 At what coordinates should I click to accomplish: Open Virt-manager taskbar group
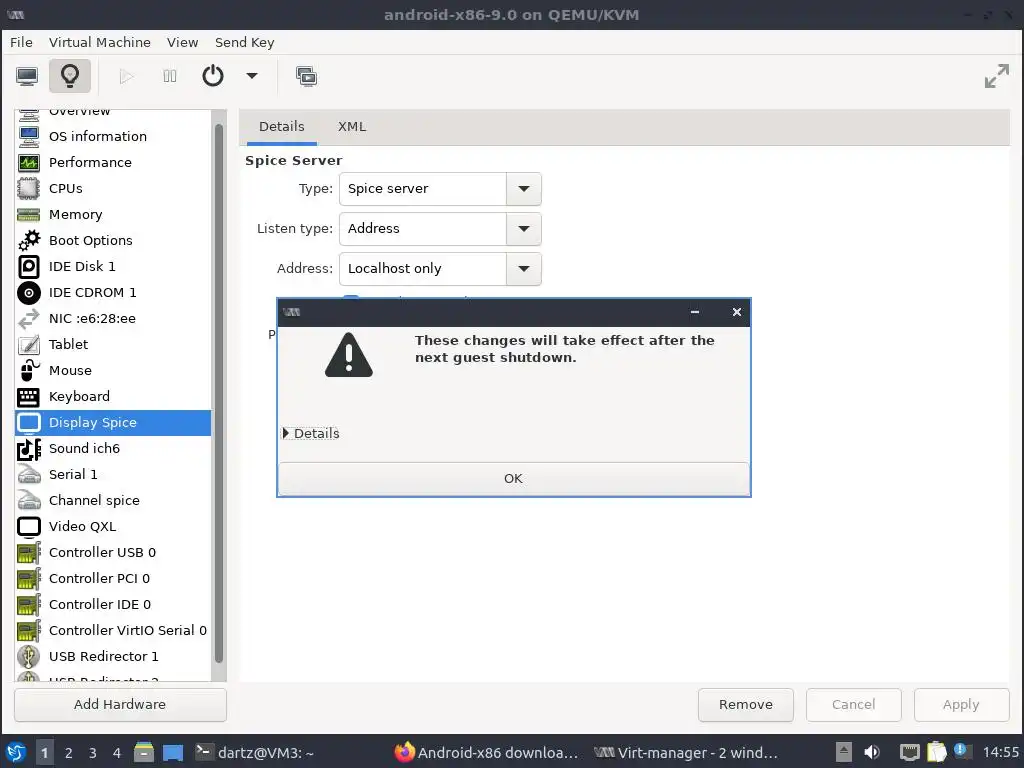point(686,753)
